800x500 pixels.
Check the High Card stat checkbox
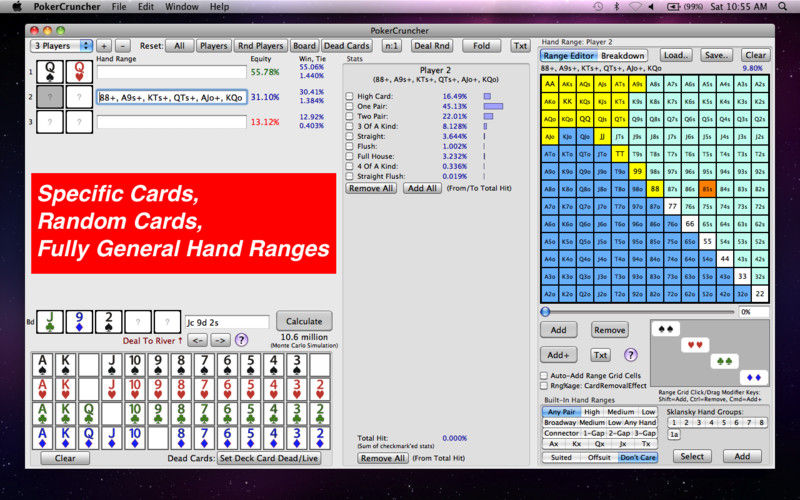(x=349, y=96)
